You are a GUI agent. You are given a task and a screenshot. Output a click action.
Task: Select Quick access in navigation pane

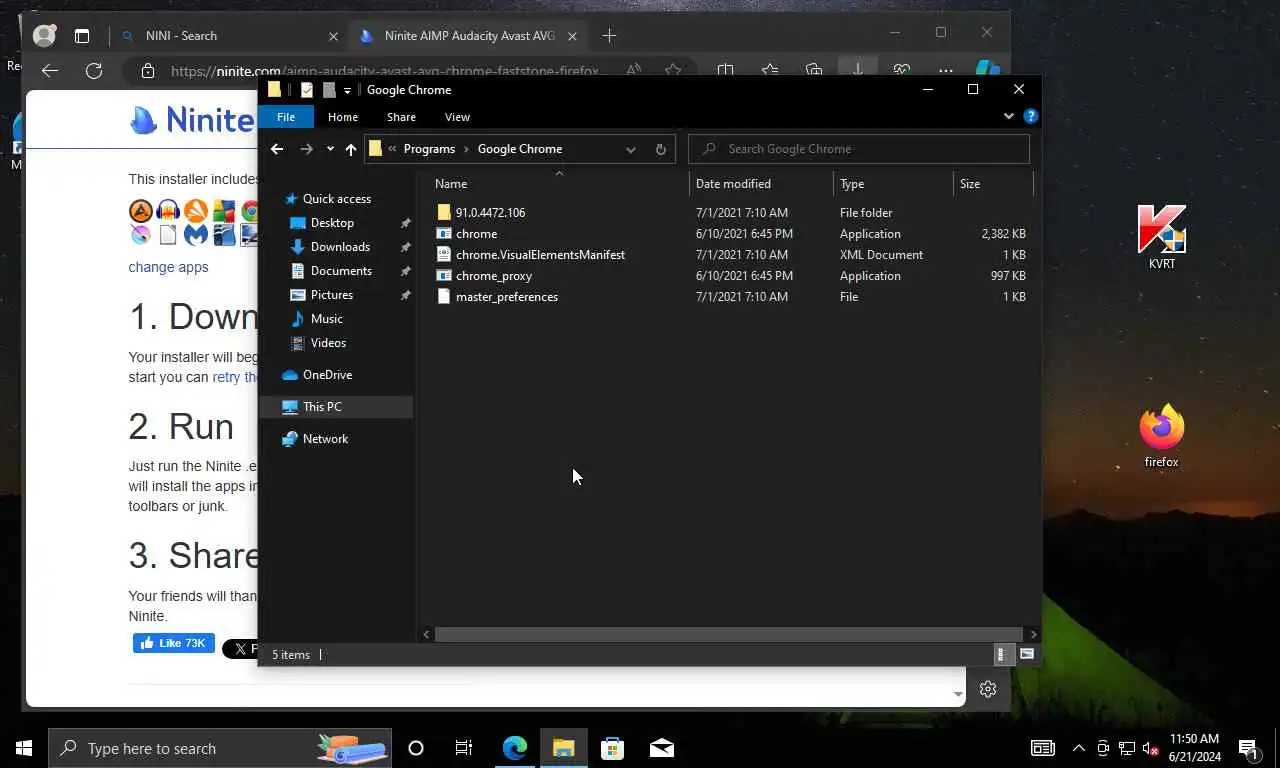point(336,199)
